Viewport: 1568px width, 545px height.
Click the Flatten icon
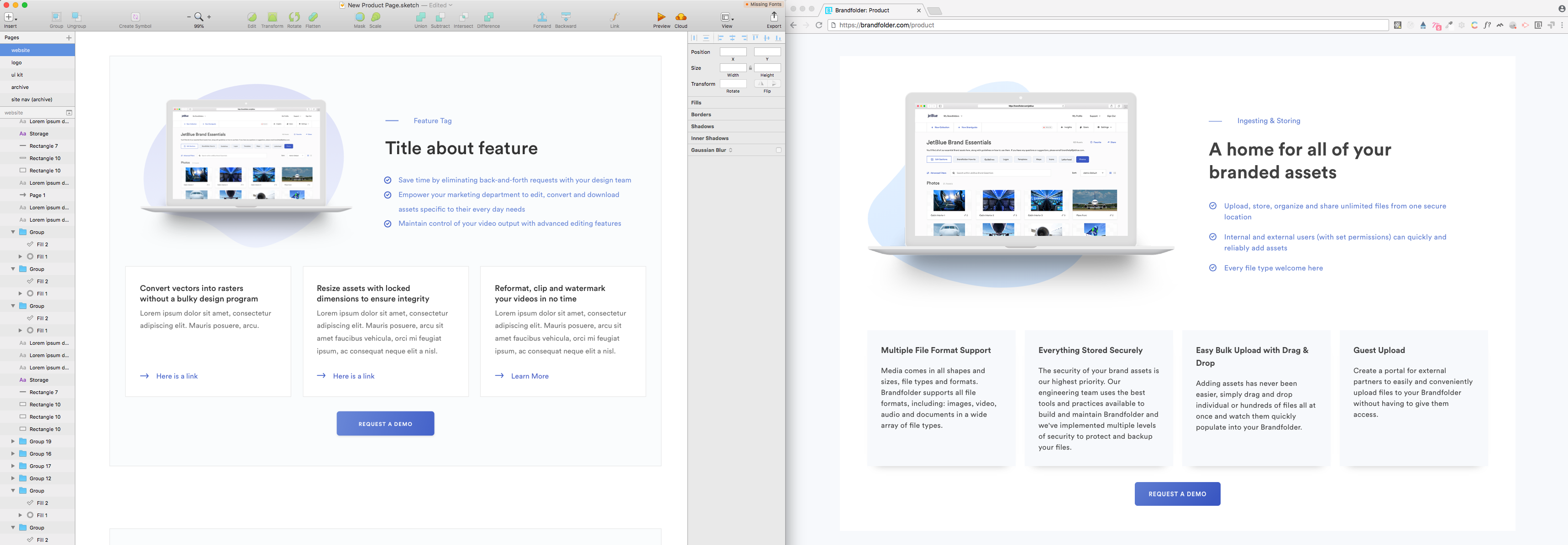[313, 17]
